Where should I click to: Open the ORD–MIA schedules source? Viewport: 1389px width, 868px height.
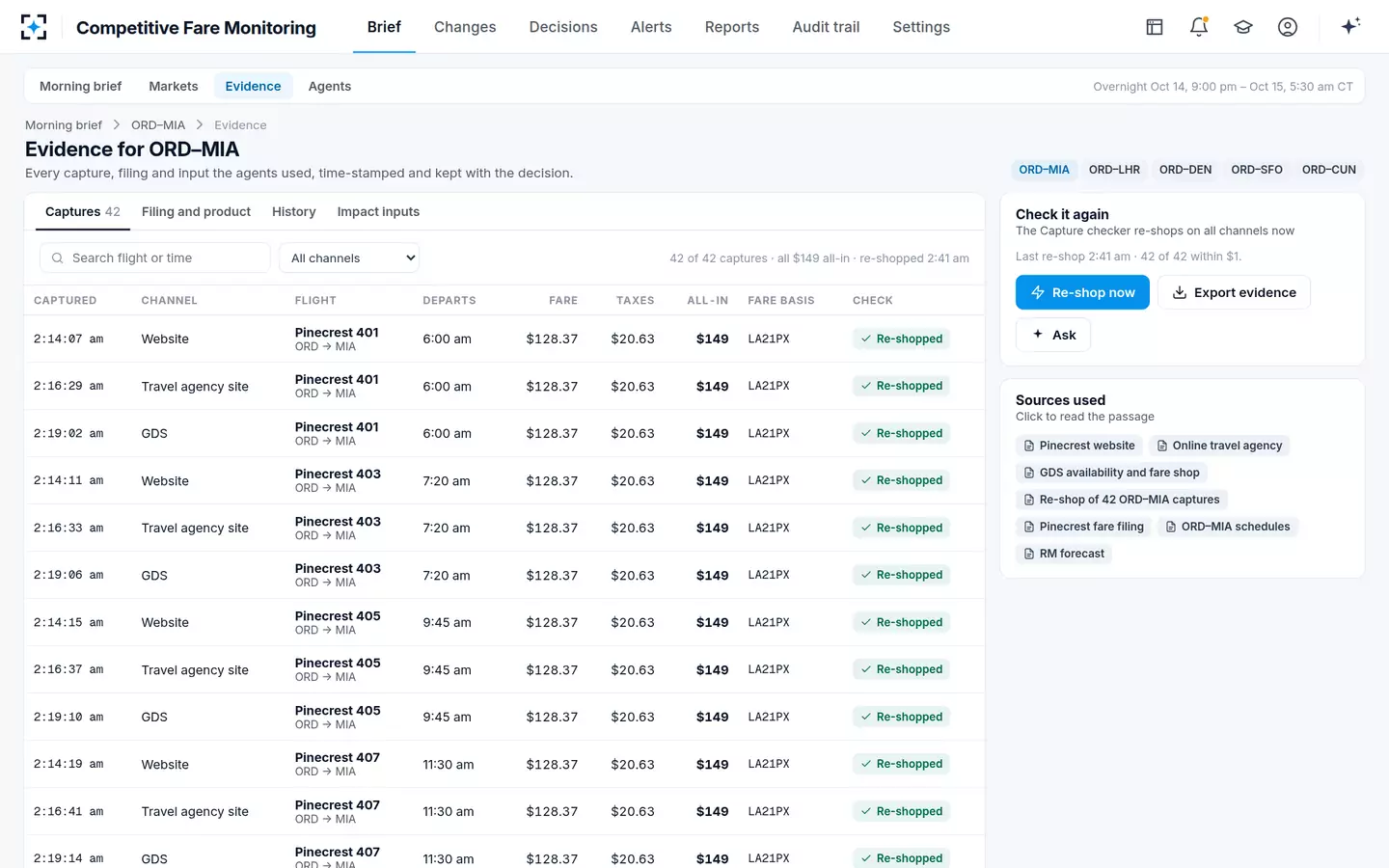(1228, 527)
